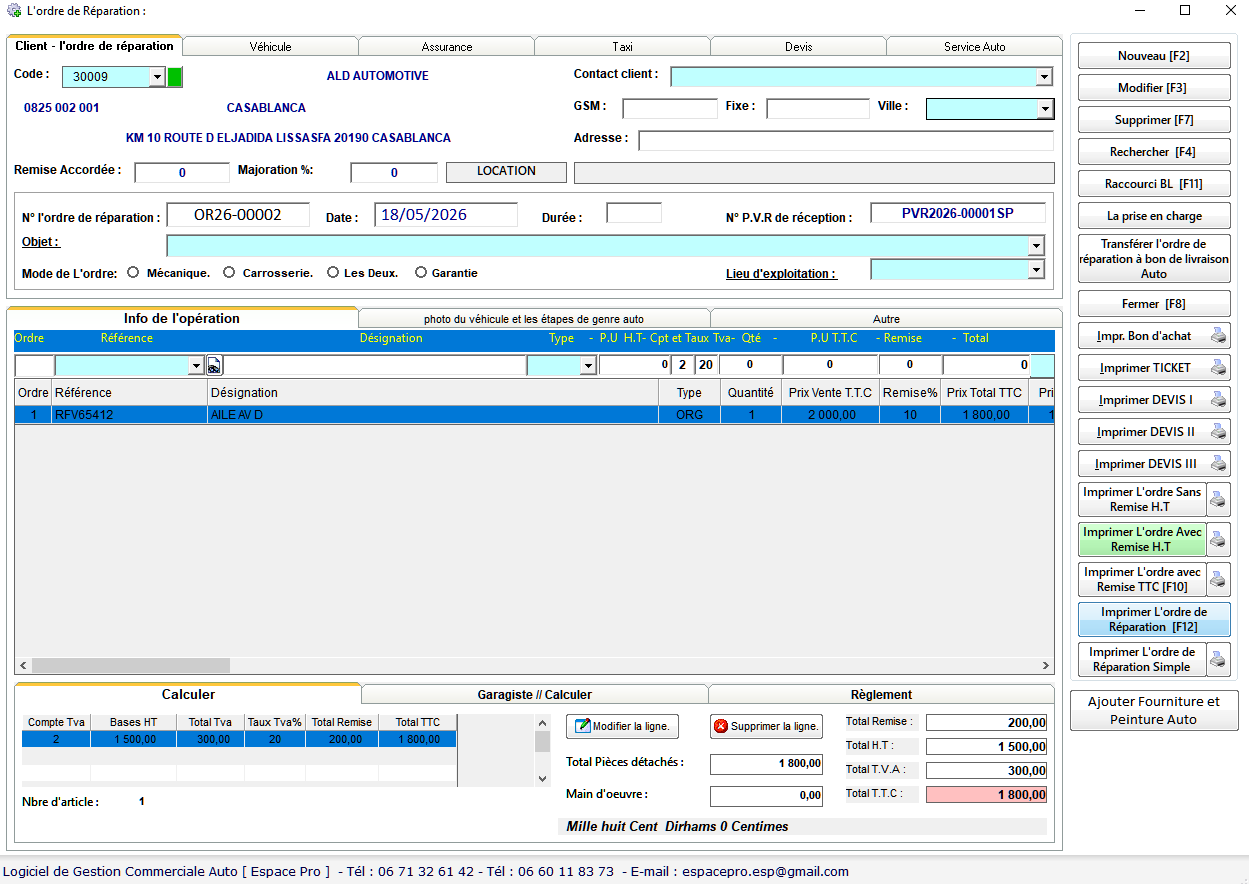The width and height of the screenshot is (1249, 884).
Task: Click Ajouter Fourniture et Peinture Auto
Action: [x=1154, y=711]
